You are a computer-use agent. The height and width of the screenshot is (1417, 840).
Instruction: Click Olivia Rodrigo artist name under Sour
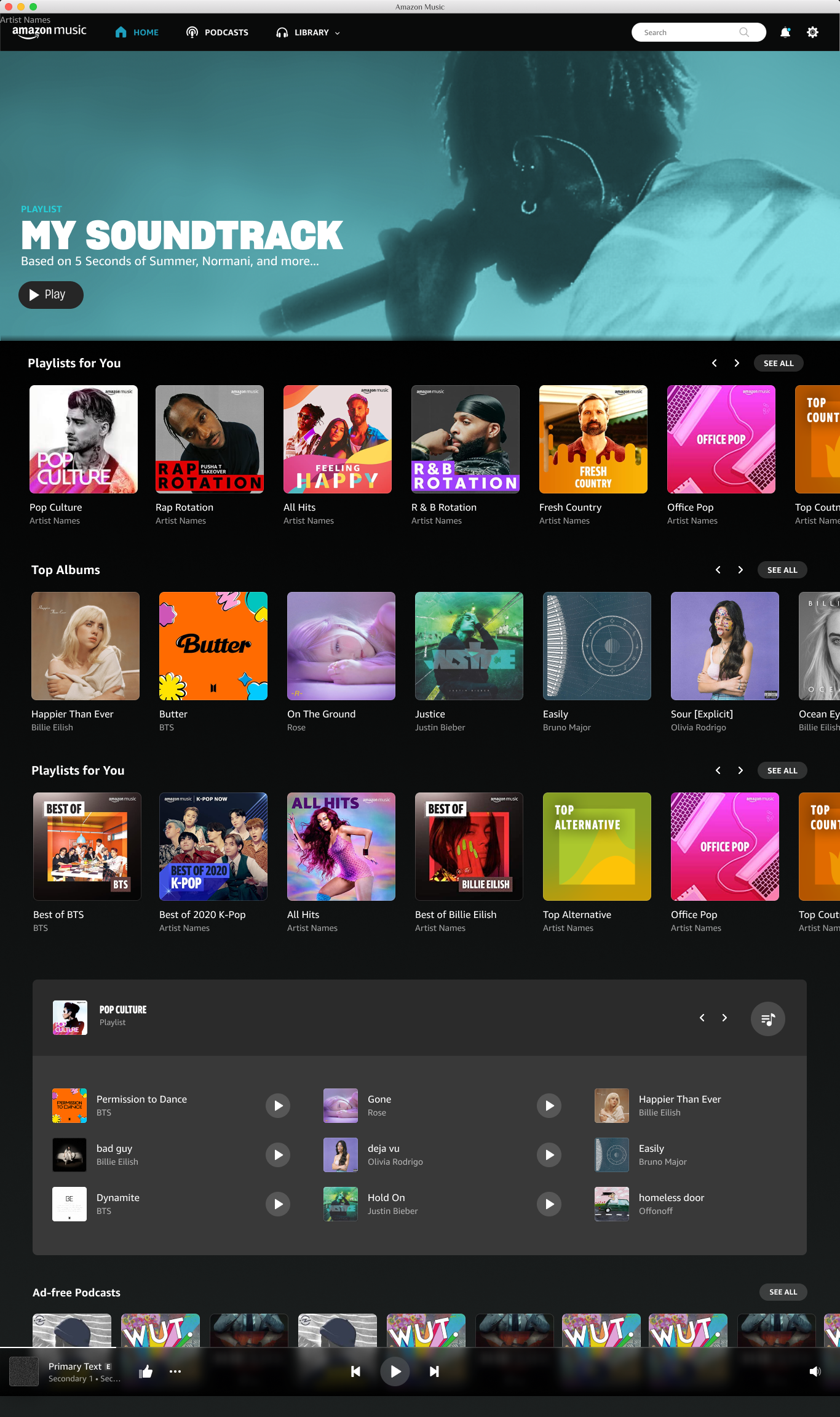tap(699, 727)
